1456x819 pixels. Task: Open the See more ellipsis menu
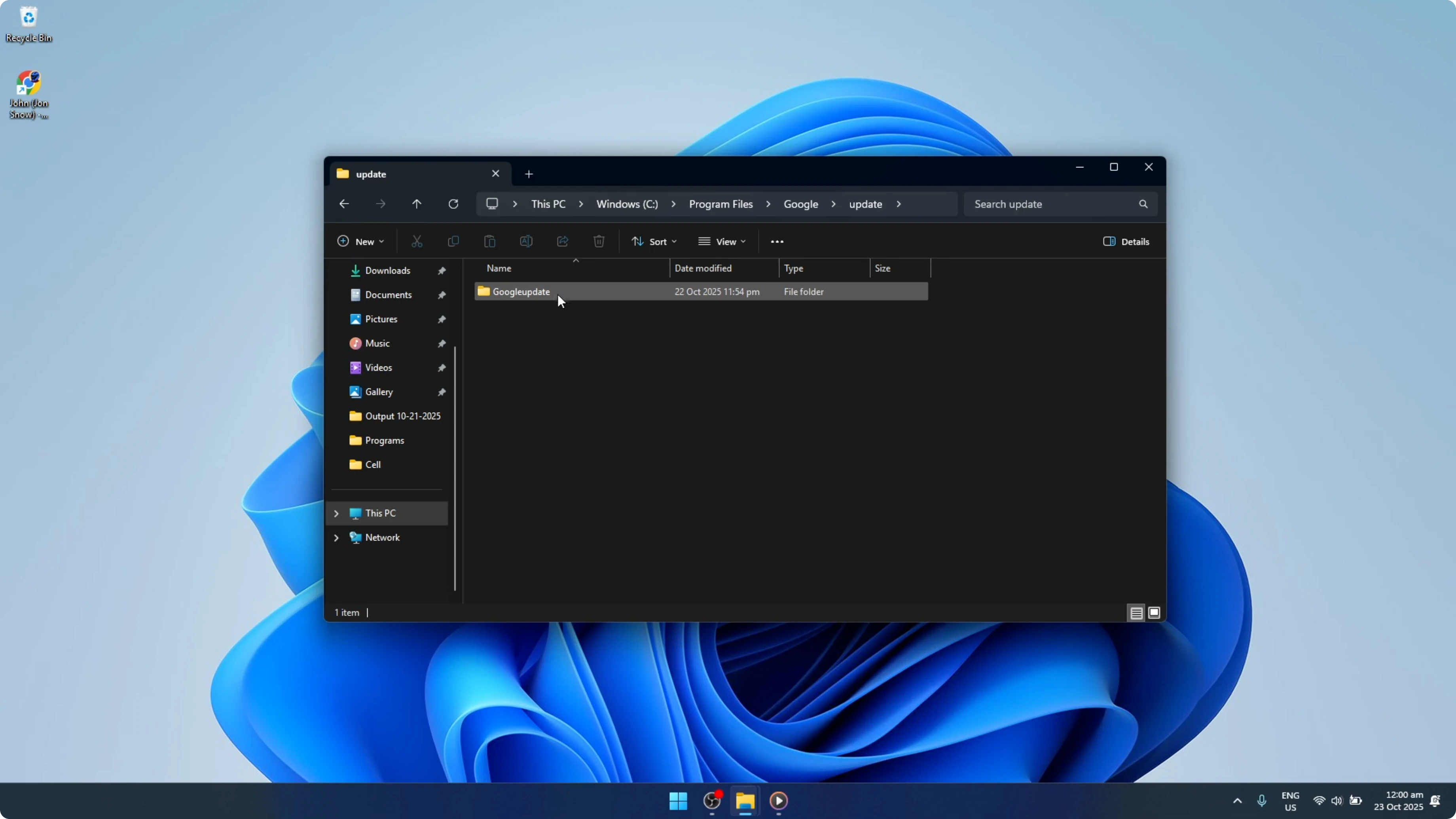point(777,241)
